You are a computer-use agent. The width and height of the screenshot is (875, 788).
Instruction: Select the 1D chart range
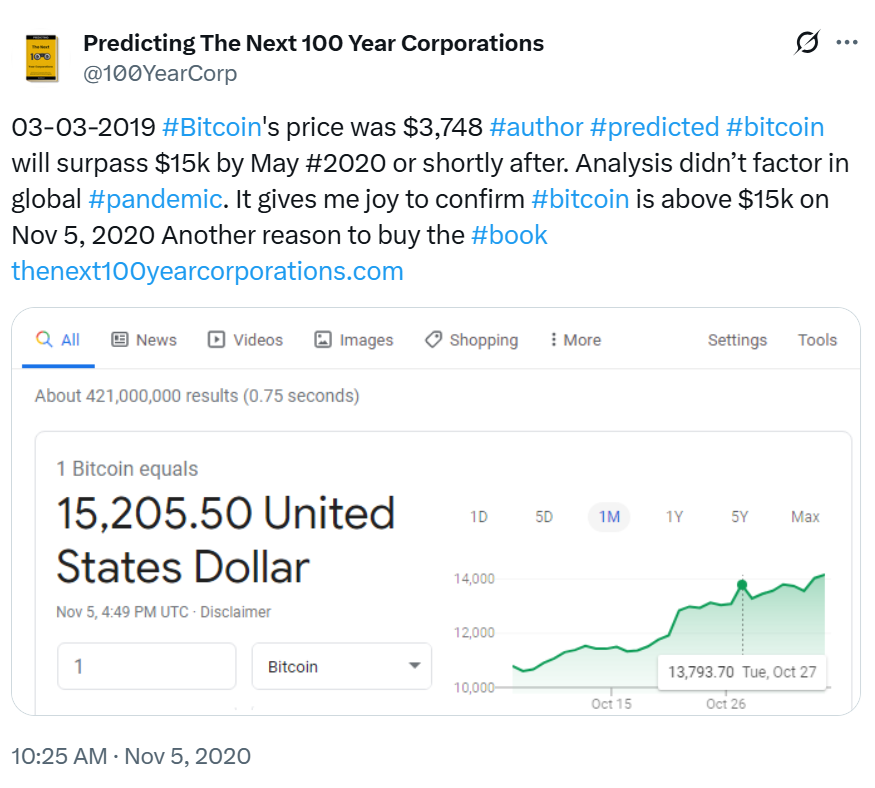click(479, 517)
